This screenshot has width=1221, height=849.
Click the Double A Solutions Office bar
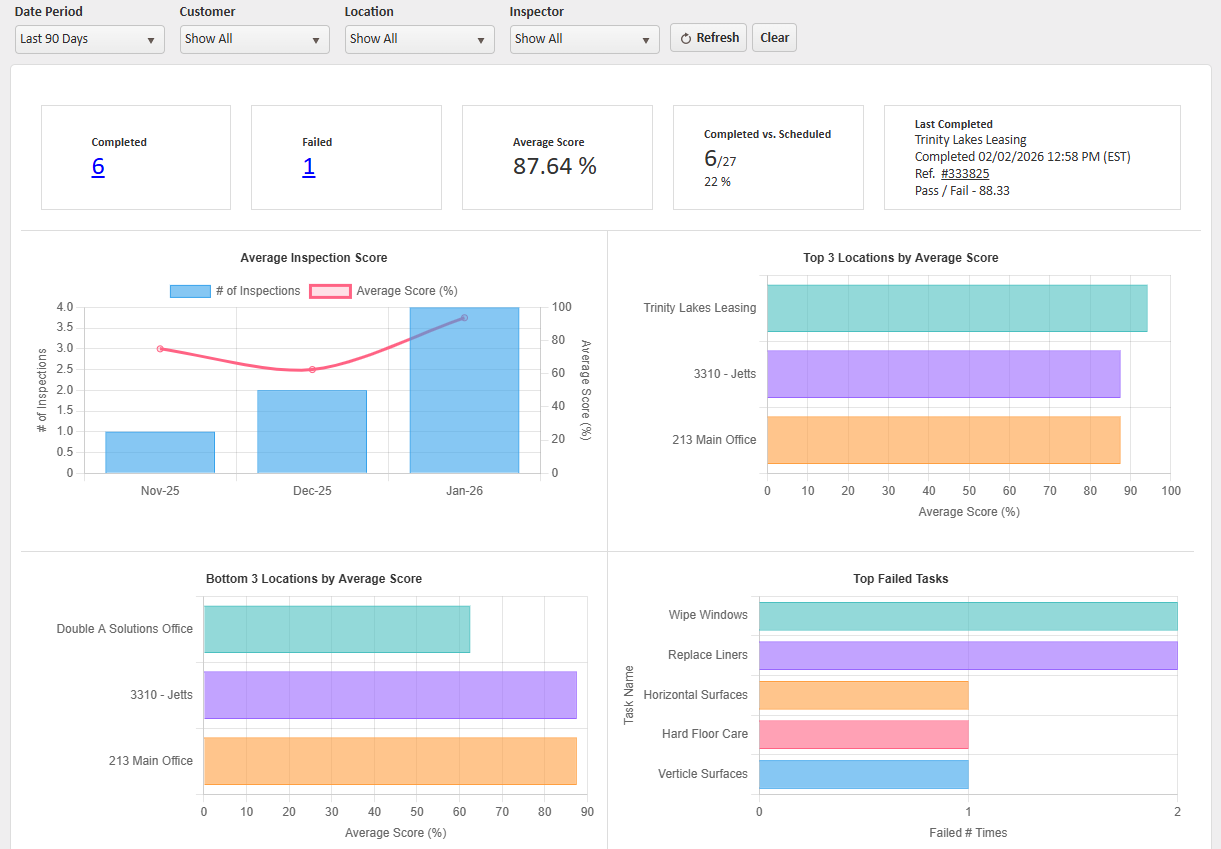pos(337,629)
